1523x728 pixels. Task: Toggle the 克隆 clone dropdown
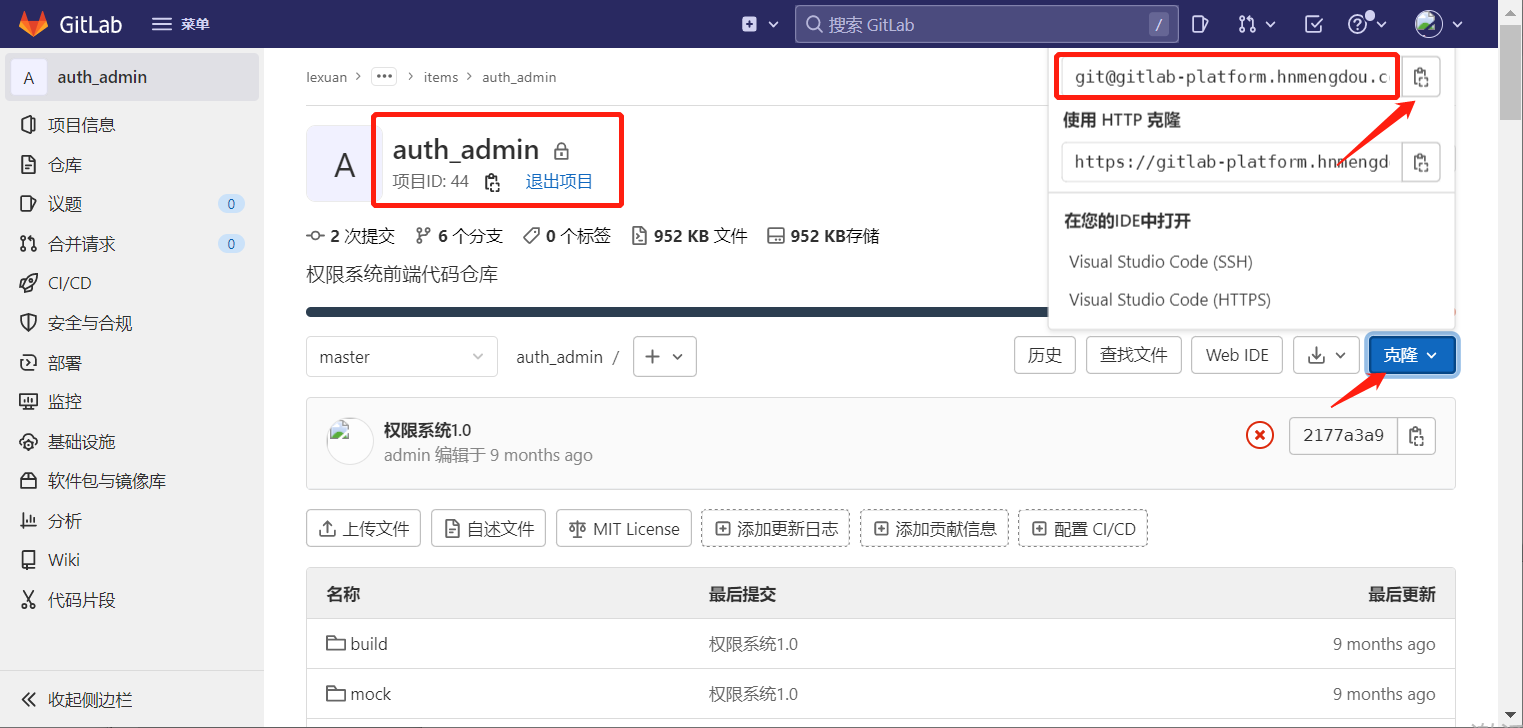1411,355
